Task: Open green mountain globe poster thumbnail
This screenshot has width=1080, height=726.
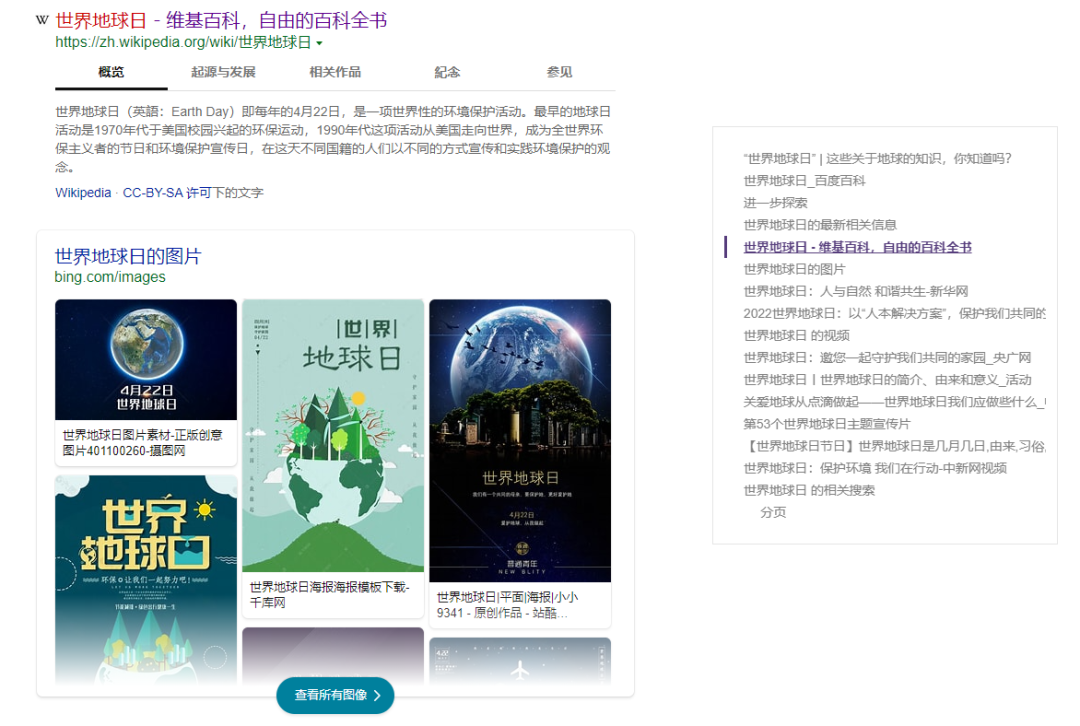Action: coord(333,435)
